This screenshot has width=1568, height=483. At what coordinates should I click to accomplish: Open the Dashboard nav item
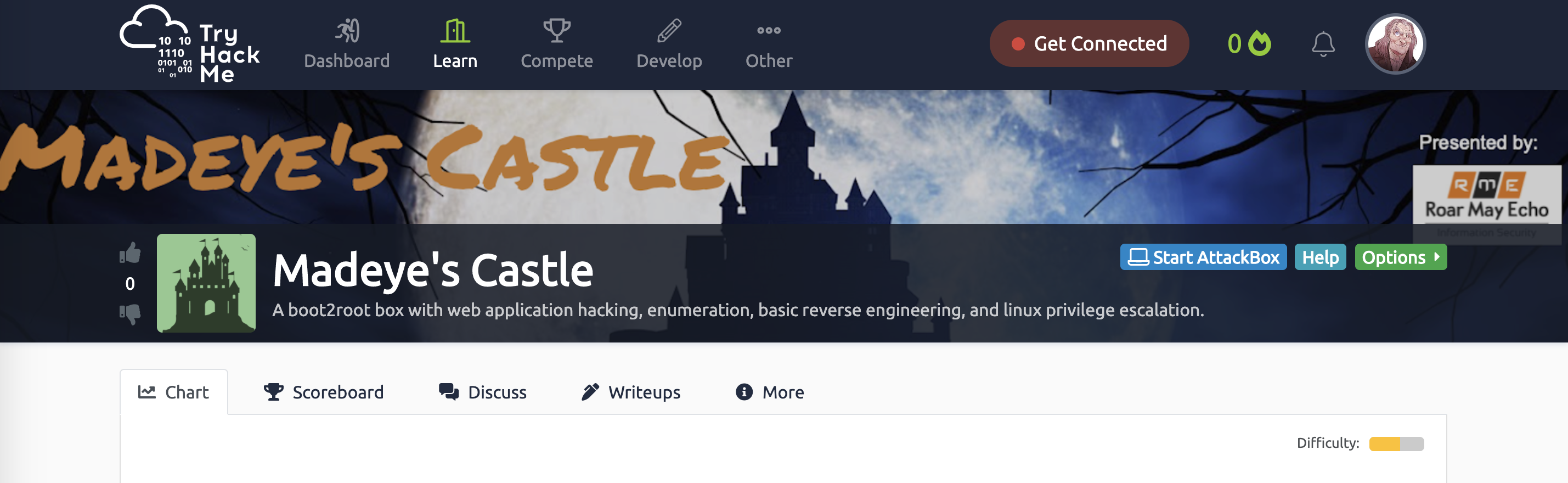[347, 44]
